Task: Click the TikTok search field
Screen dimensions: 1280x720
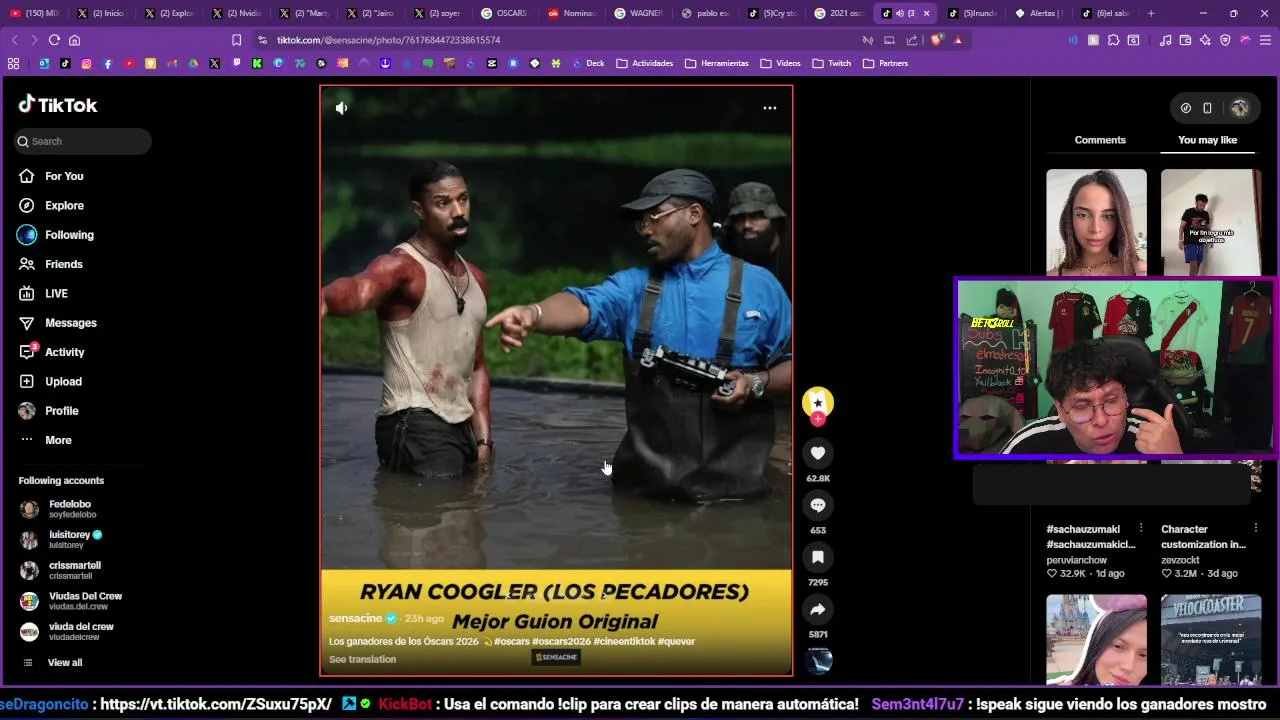Action: click(83, 141)
